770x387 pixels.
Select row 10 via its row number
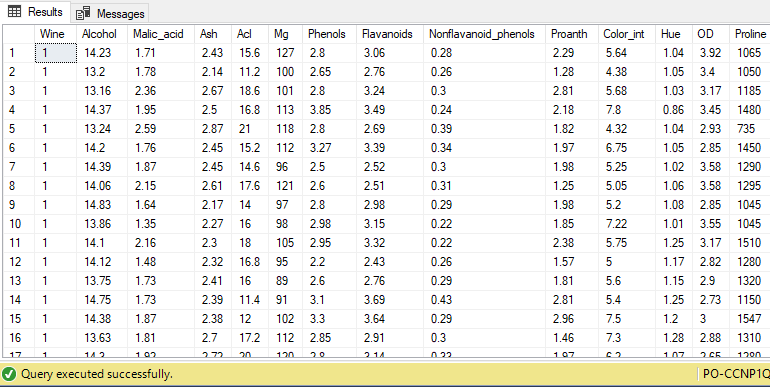19,223
